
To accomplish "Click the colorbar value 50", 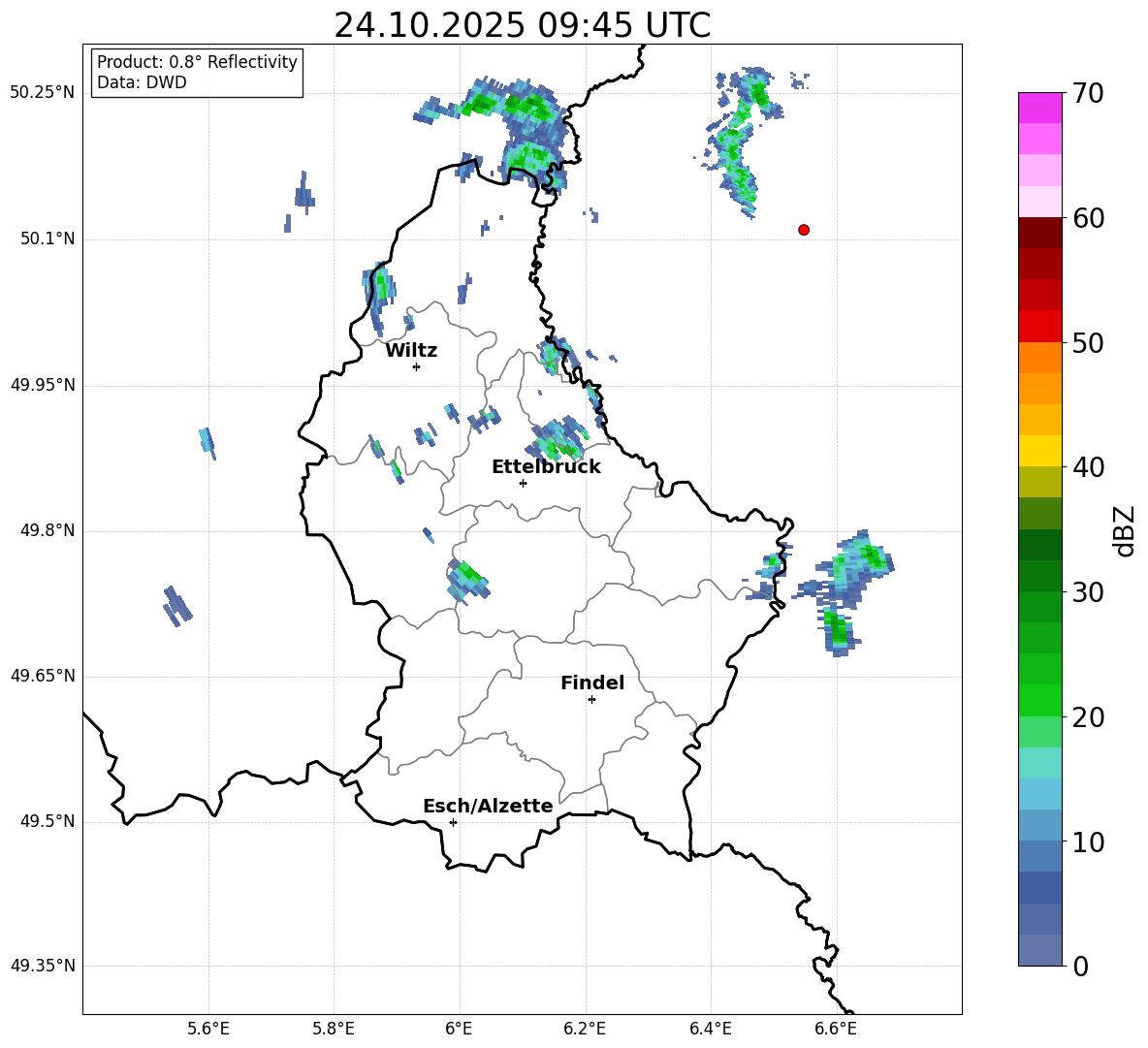I will [1088, 342].
